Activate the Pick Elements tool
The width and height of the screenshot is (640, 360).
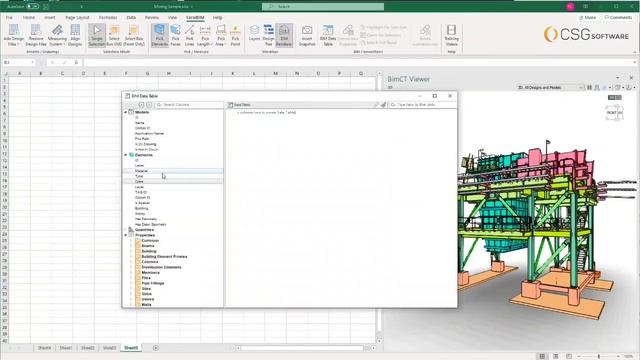160,35
